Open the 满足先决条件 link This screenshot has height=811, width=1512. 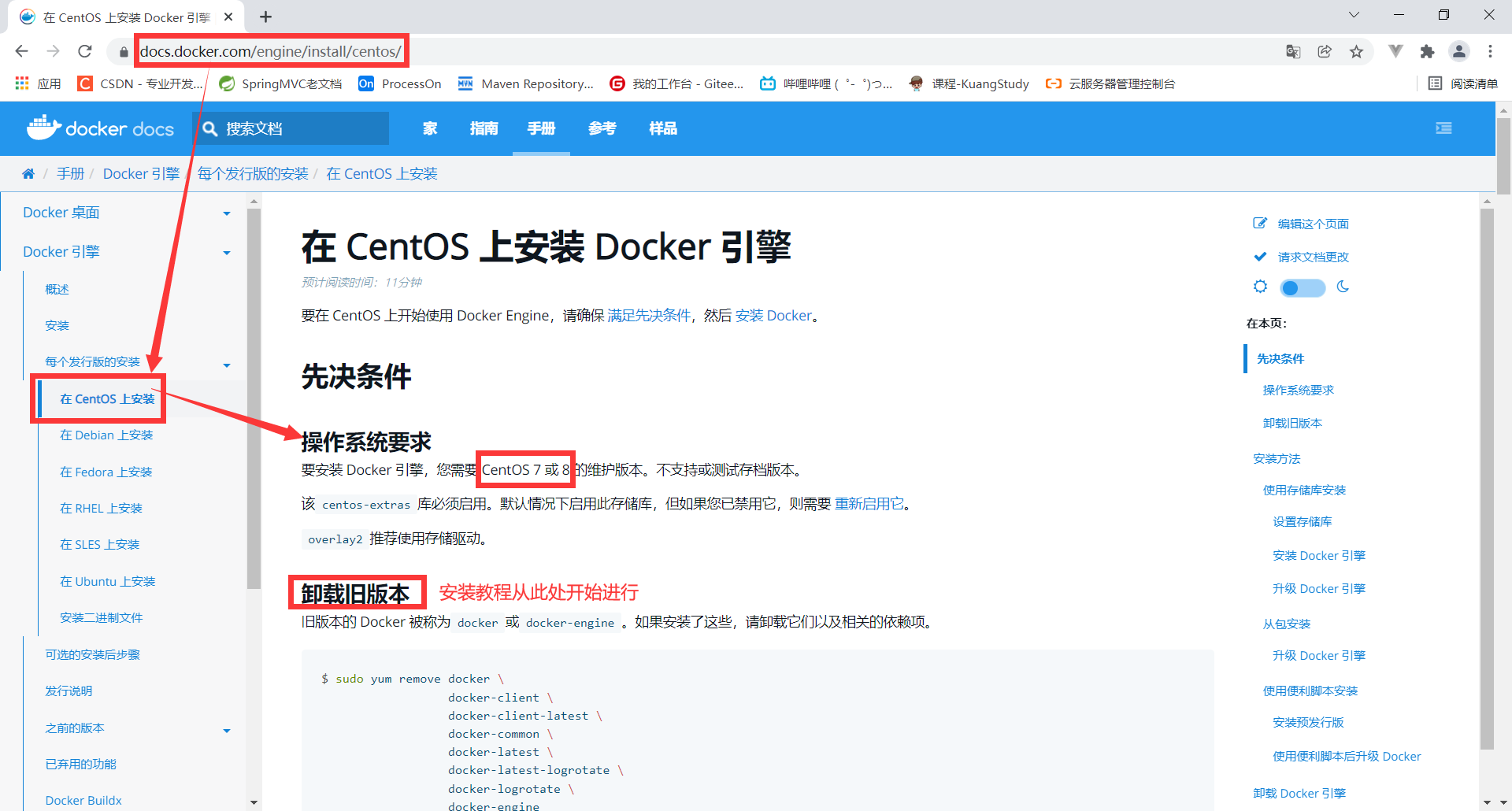click(x=648, y=315)
